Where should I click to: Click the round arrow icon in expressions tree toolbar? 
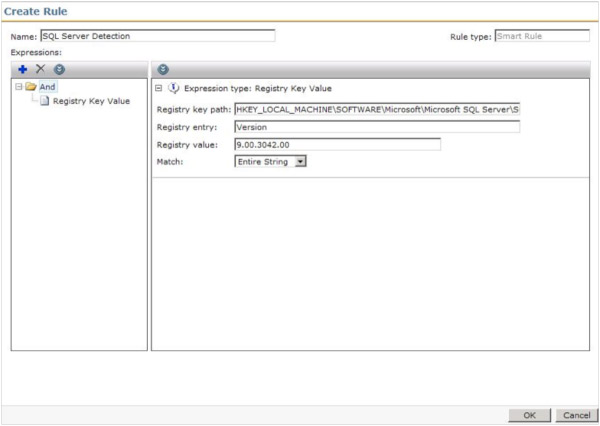tap(59, 69)
